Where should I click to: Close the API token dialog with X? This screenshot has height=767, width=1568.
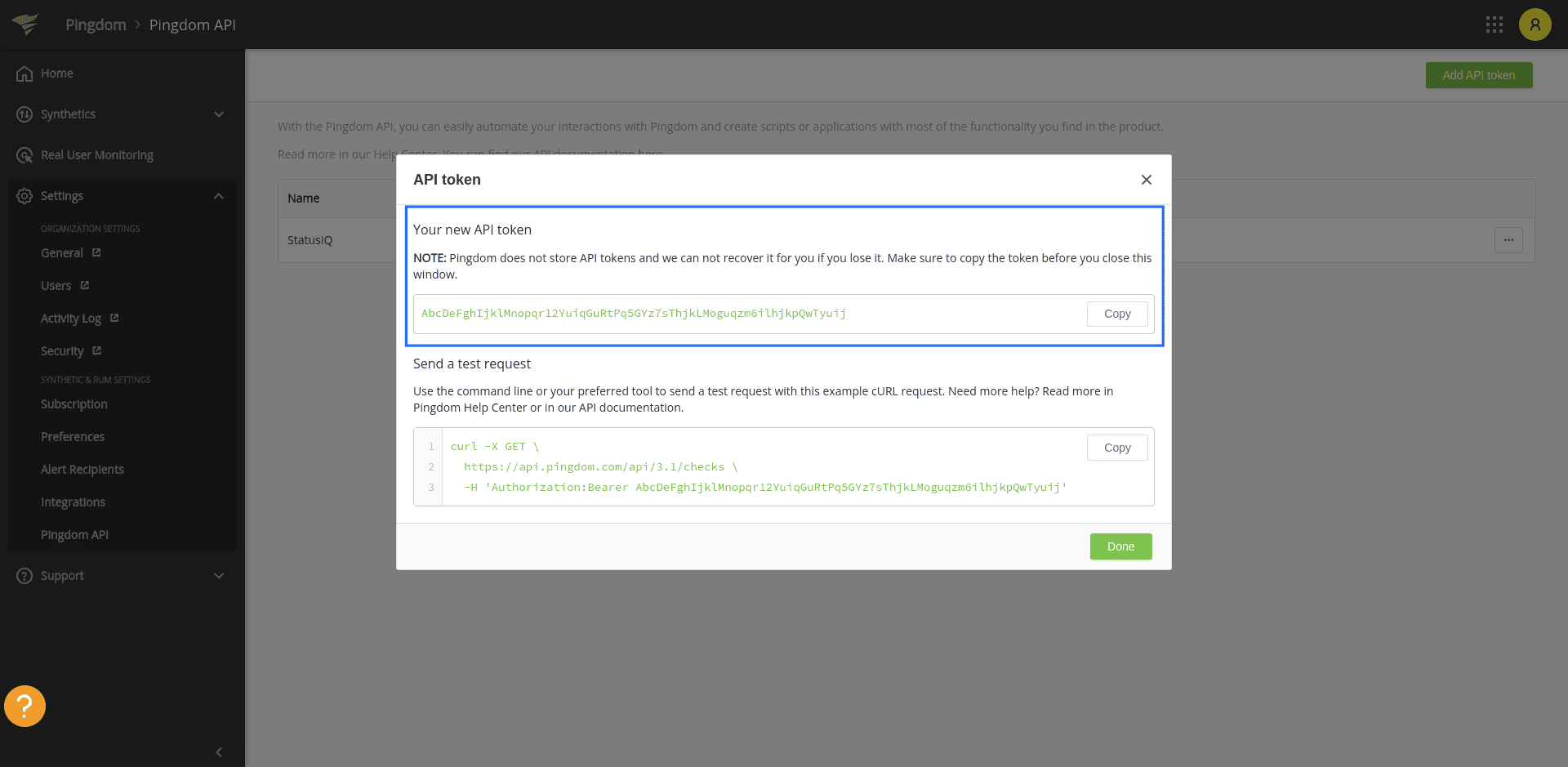pos(1146,180)
